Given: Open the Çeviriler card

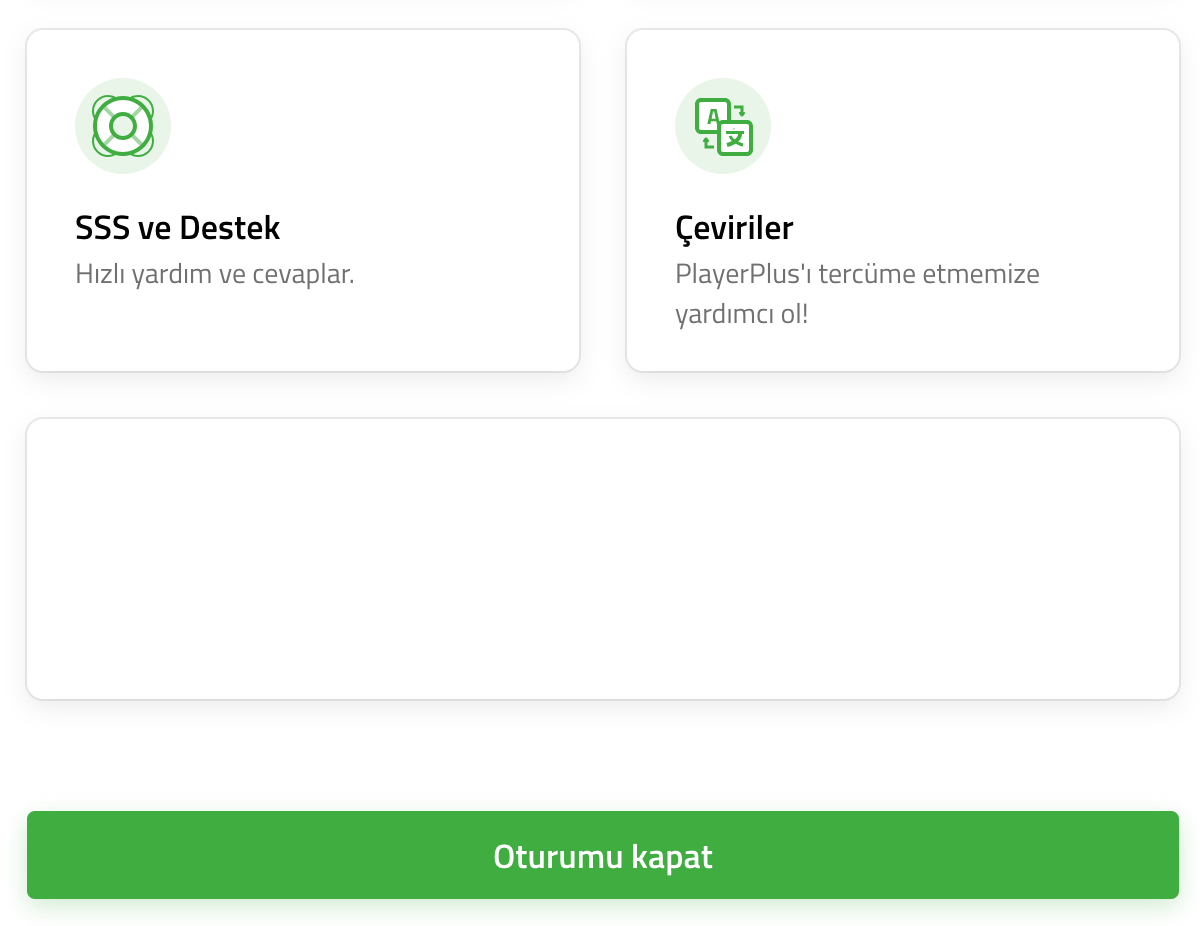Looking at the screenshot, I should click(x=903, y=200).
